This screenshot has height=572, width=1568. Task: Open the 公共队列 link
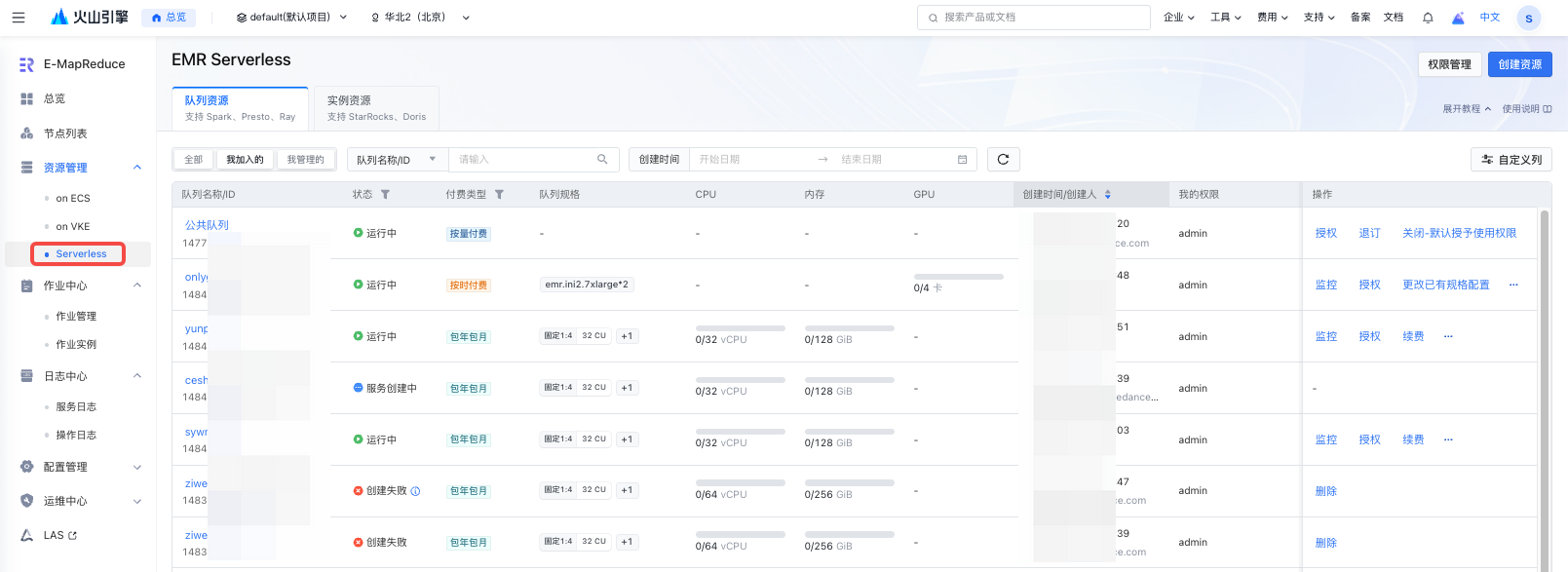coord(207,225)
